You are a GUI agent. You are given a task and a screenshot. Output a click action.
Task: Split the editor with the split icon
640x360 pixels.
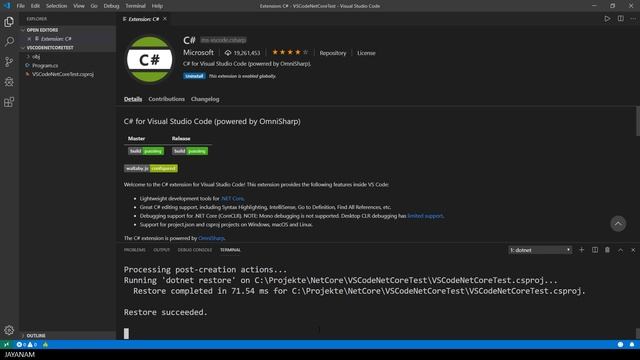(x=620, y=19)
